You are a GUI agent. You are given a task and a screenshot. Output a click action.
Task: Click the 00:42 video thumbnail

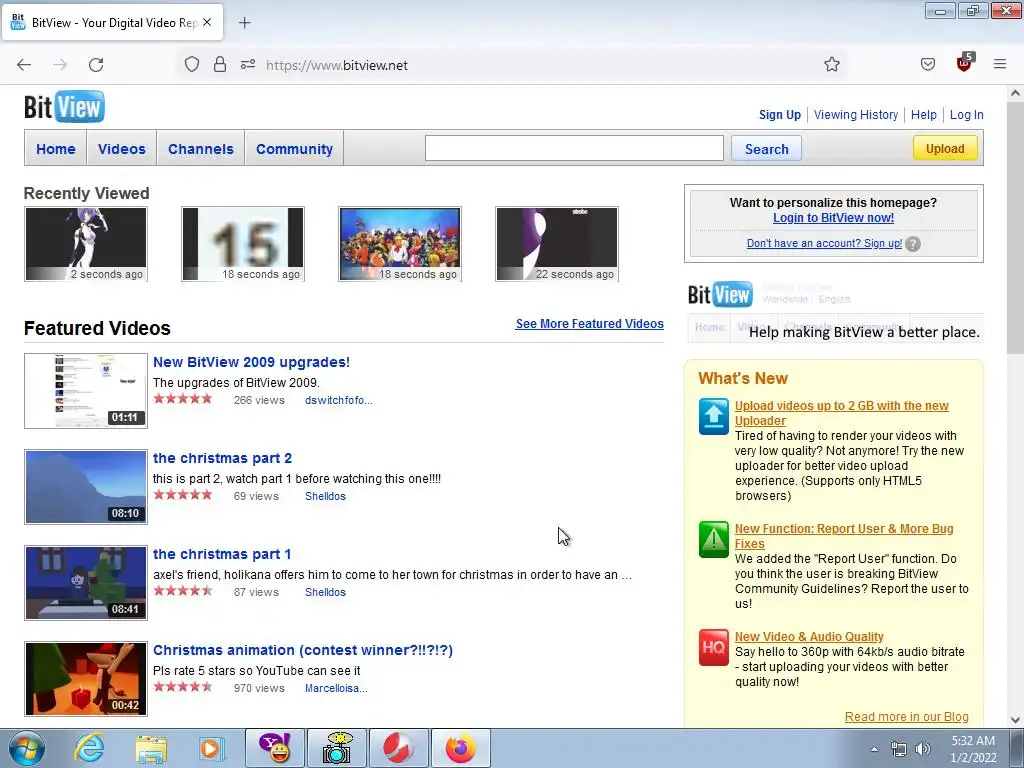(x=86, y=679)
